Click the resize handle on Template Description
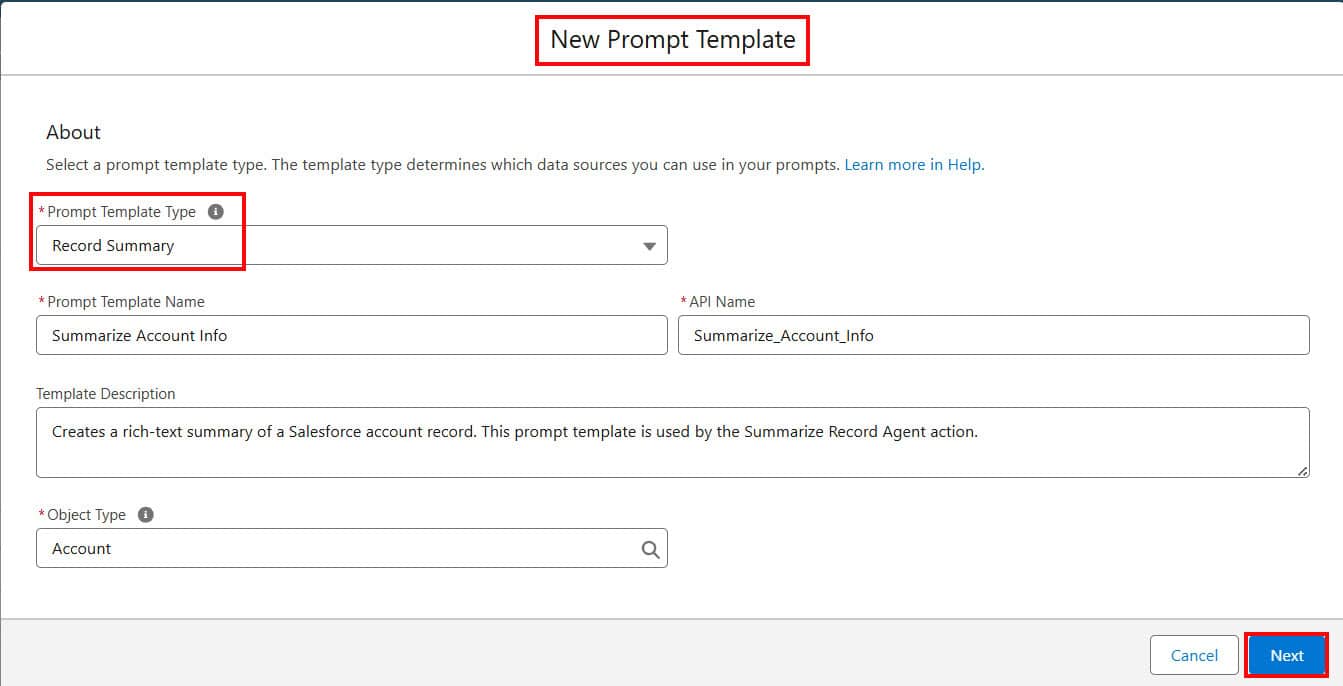Screen dimensions: 1343x686 pos(1303,471)
